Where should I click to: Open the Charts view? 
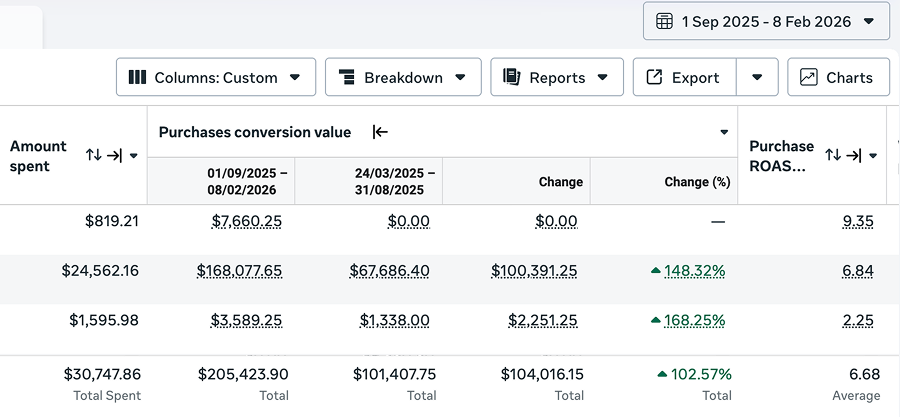[838, 77]
